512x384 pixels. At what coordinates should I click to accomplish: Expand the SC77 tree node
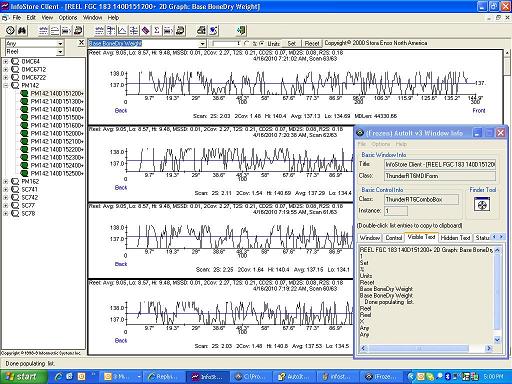point(6,205)
